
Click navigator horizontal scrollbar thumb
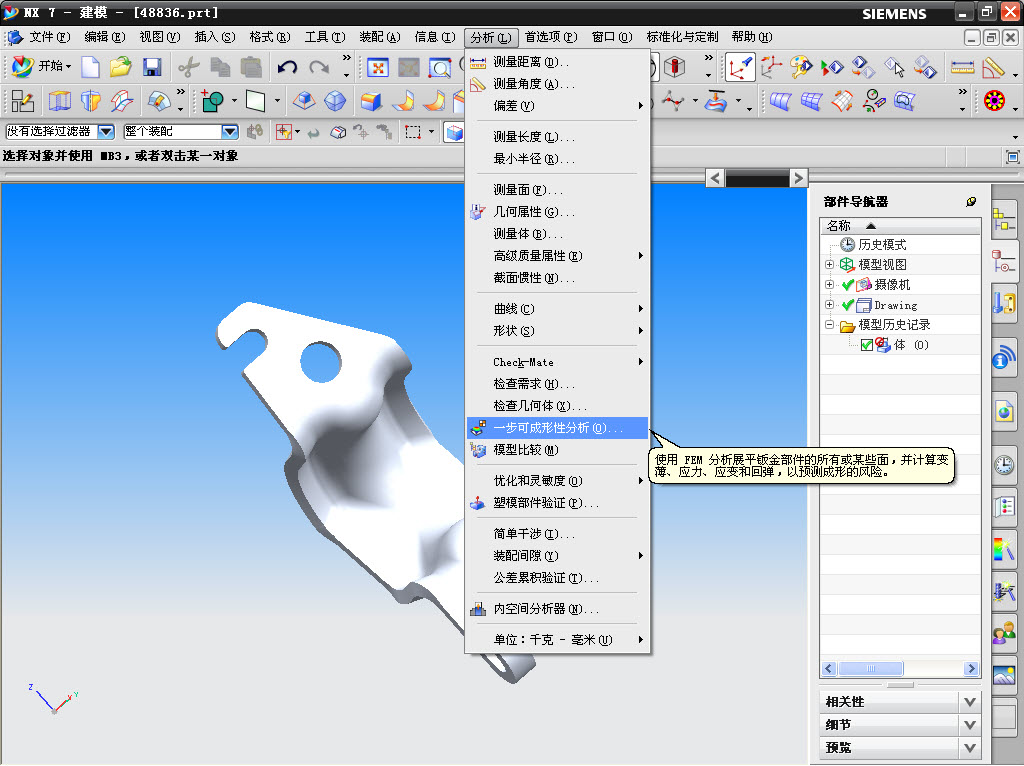point(871,669)
